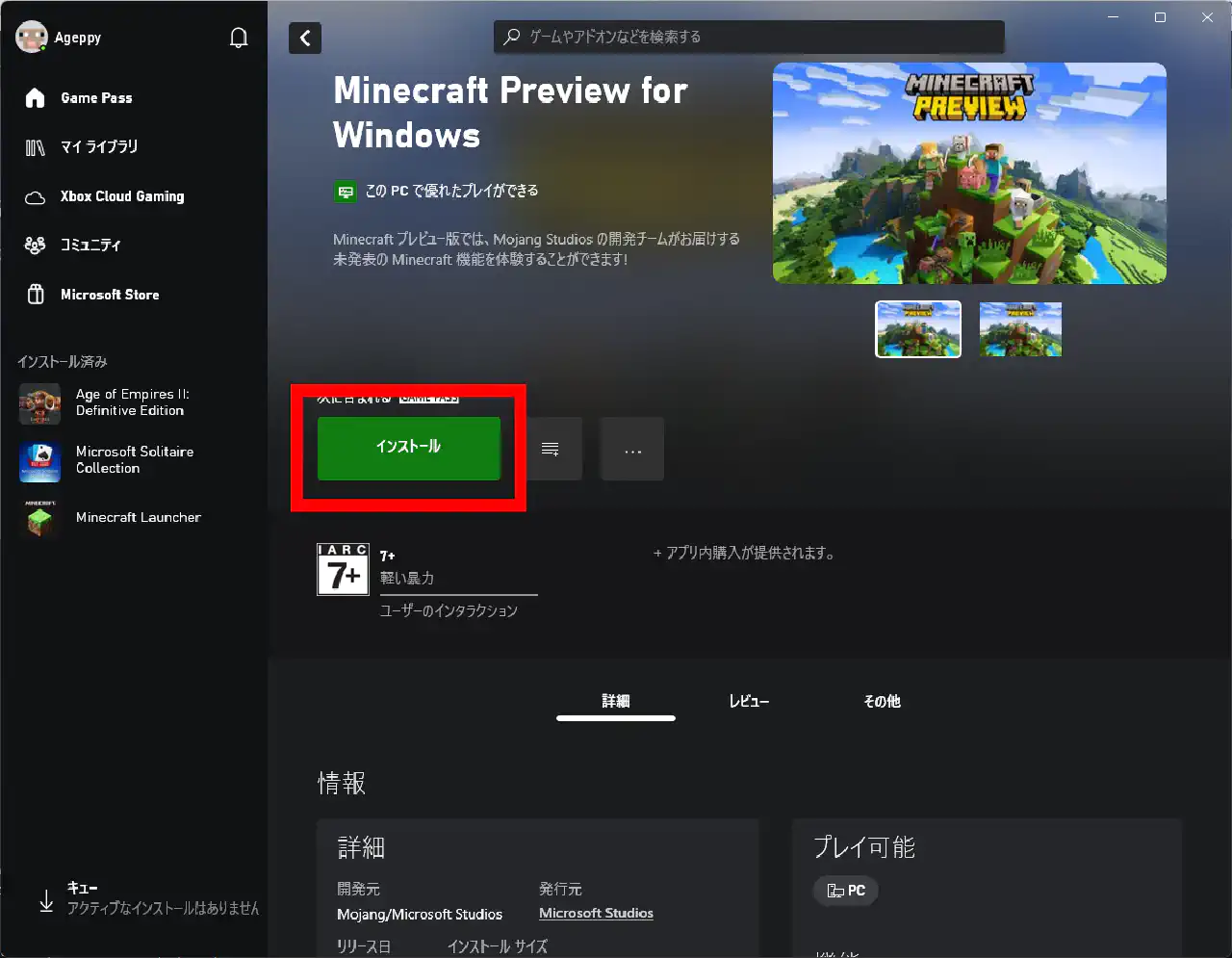
Task: Click ユーザーのインタラクション rating descriptor
Action: coord(449,610)
